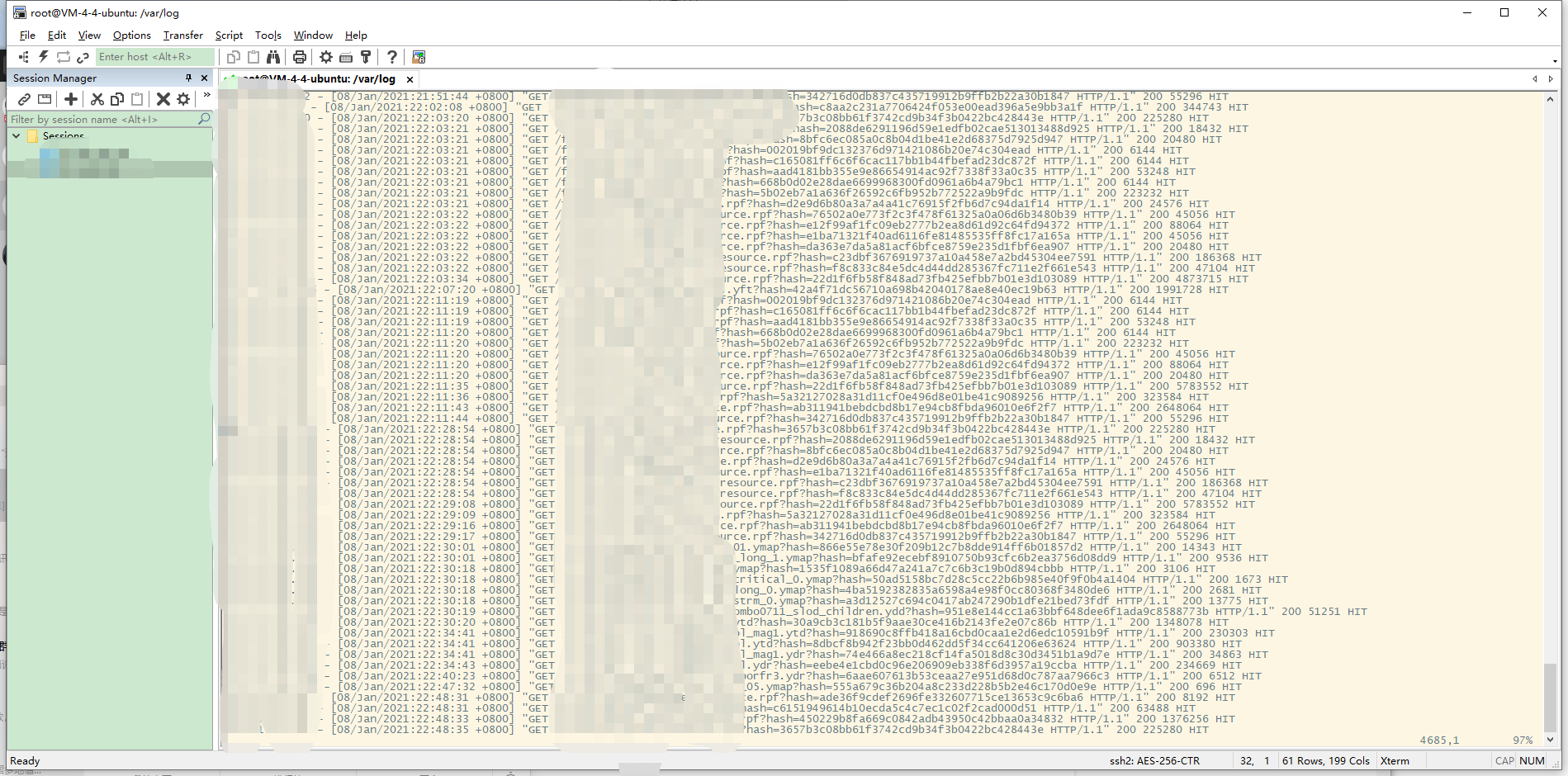The image size is (1568, 776).
Task: Click Session Manager Cut scissors icon
Action: pyautogui.click(x=97, y=99)
